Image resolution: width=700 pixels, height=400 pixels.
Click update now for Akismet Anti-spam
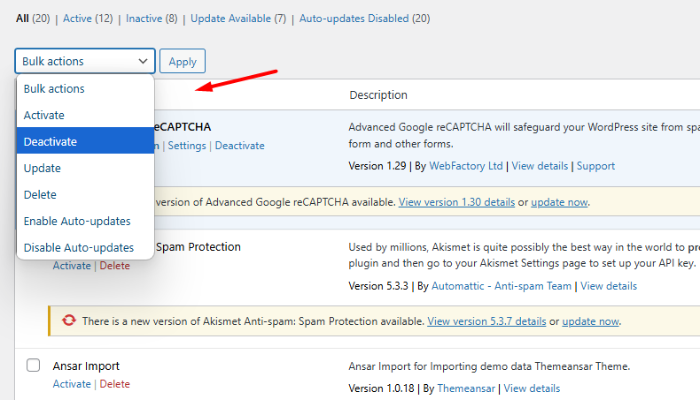tap(591, 322)
